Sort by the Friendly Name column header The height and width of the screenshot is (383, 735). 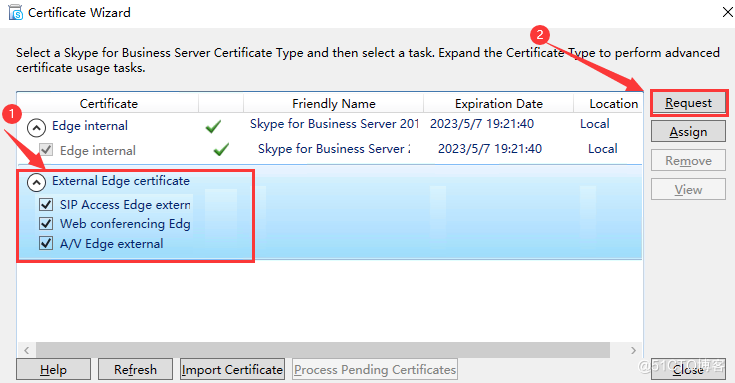pyautogui.click(x=333, y=103)
